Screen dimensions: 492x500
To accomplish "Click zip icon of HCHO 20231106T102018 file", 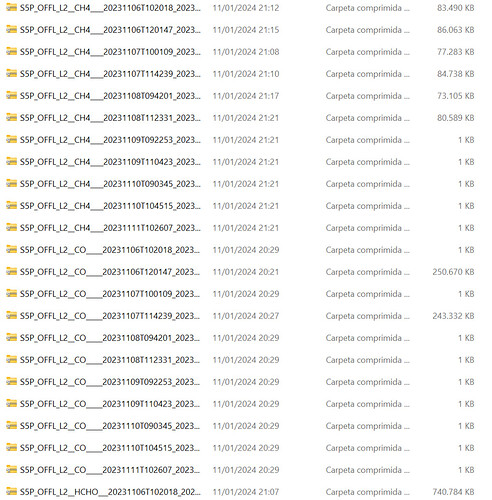I will click(x=11, y=491).
